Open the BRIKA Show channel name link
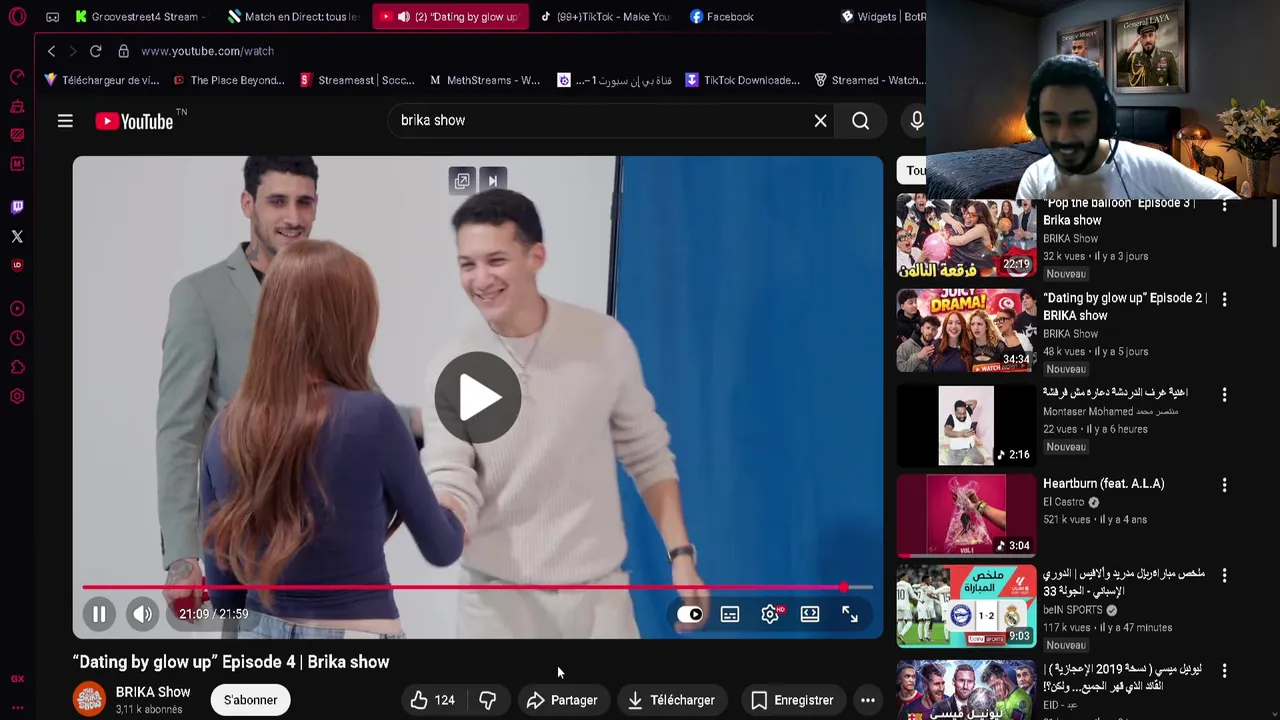 coord(153,692)
